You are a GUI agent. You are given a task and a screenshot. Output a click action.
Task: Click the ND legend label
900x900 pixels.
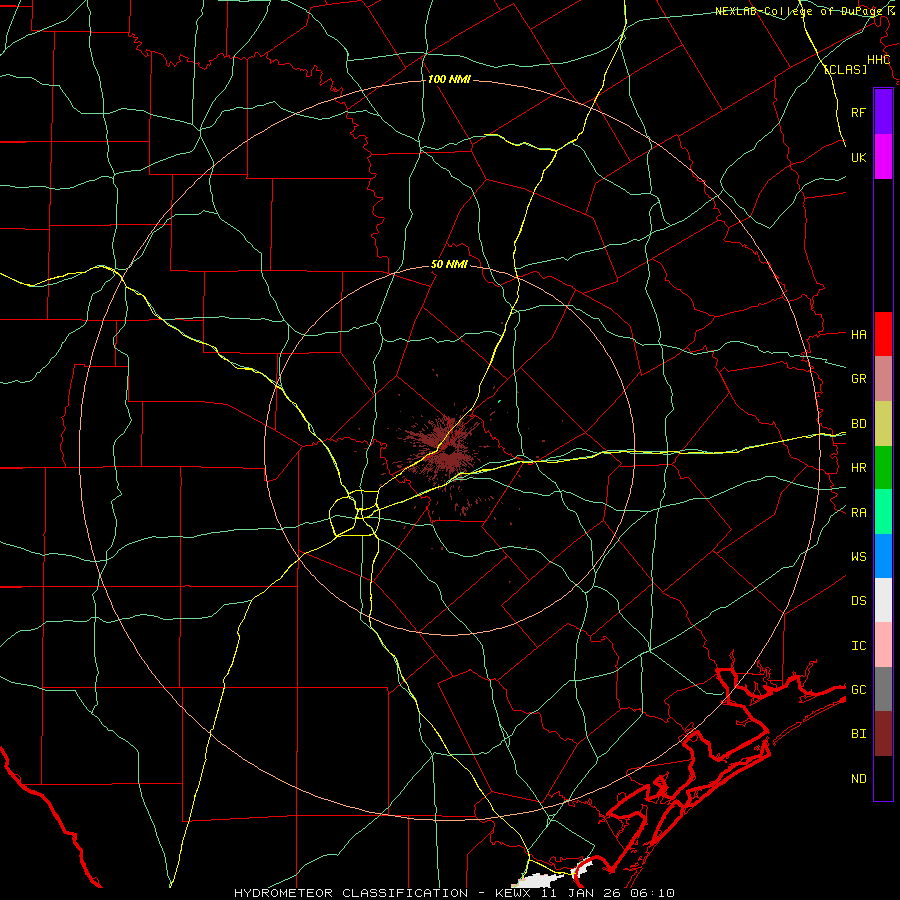(x=858, y=778)
